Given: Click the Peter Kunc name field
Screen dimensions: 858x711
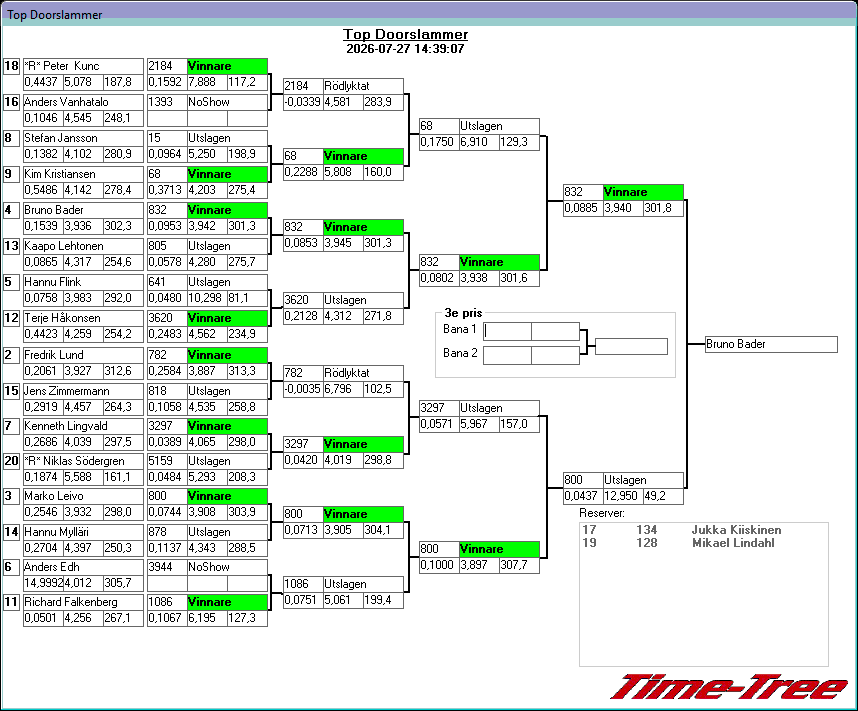Looking at the screenshot, I should click(83, 66).
